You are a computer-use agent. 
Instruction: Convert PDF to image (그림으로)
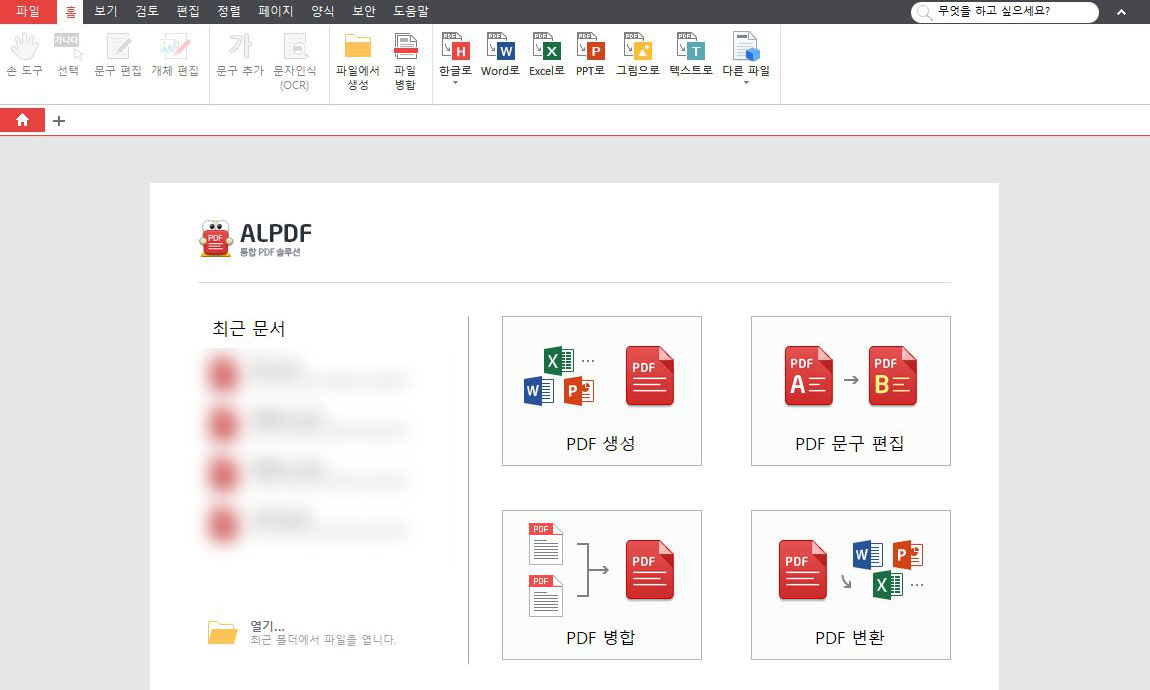click(x=637, y=55)
